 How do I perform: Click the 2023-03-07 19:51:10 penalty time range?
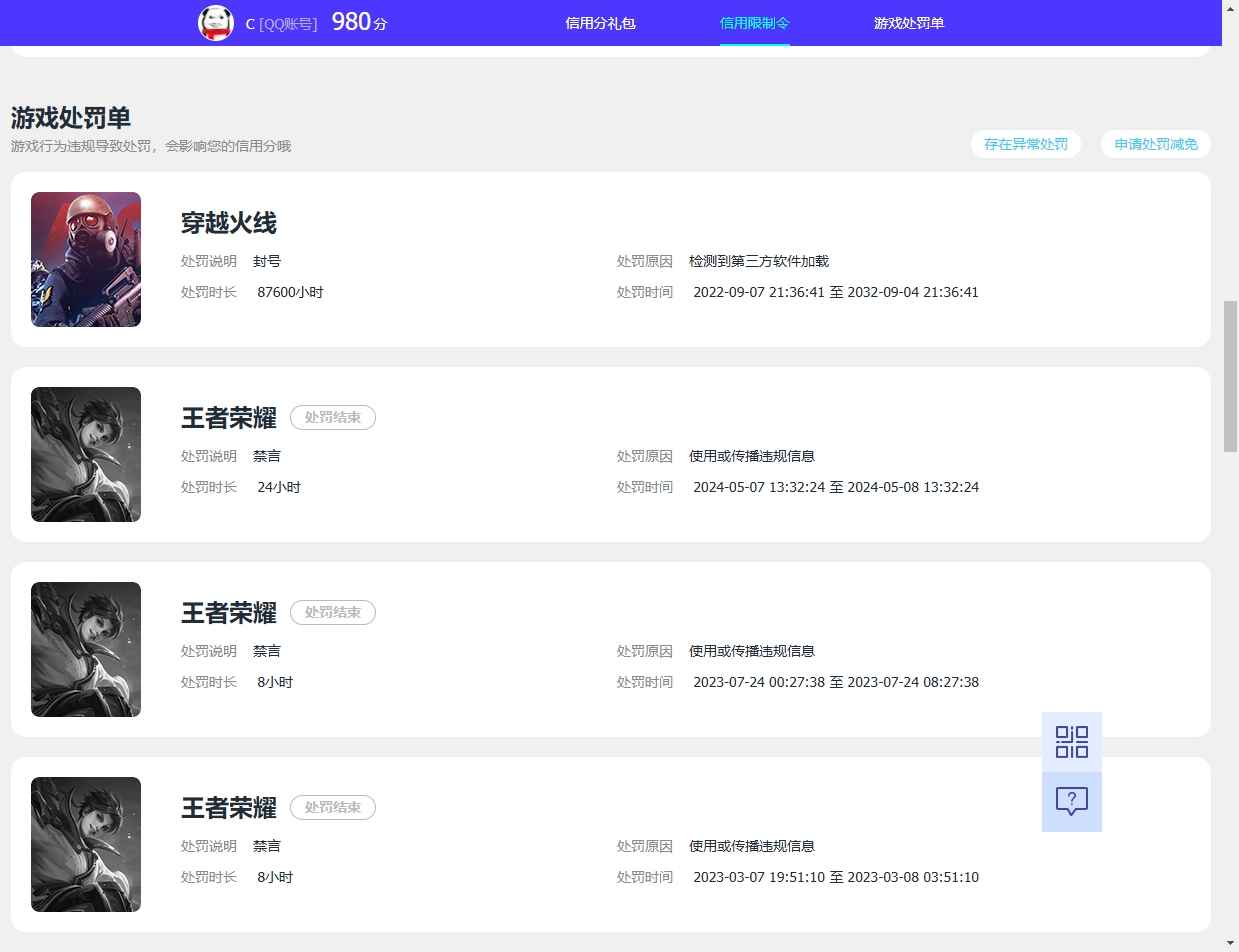(x=836, y=877)
